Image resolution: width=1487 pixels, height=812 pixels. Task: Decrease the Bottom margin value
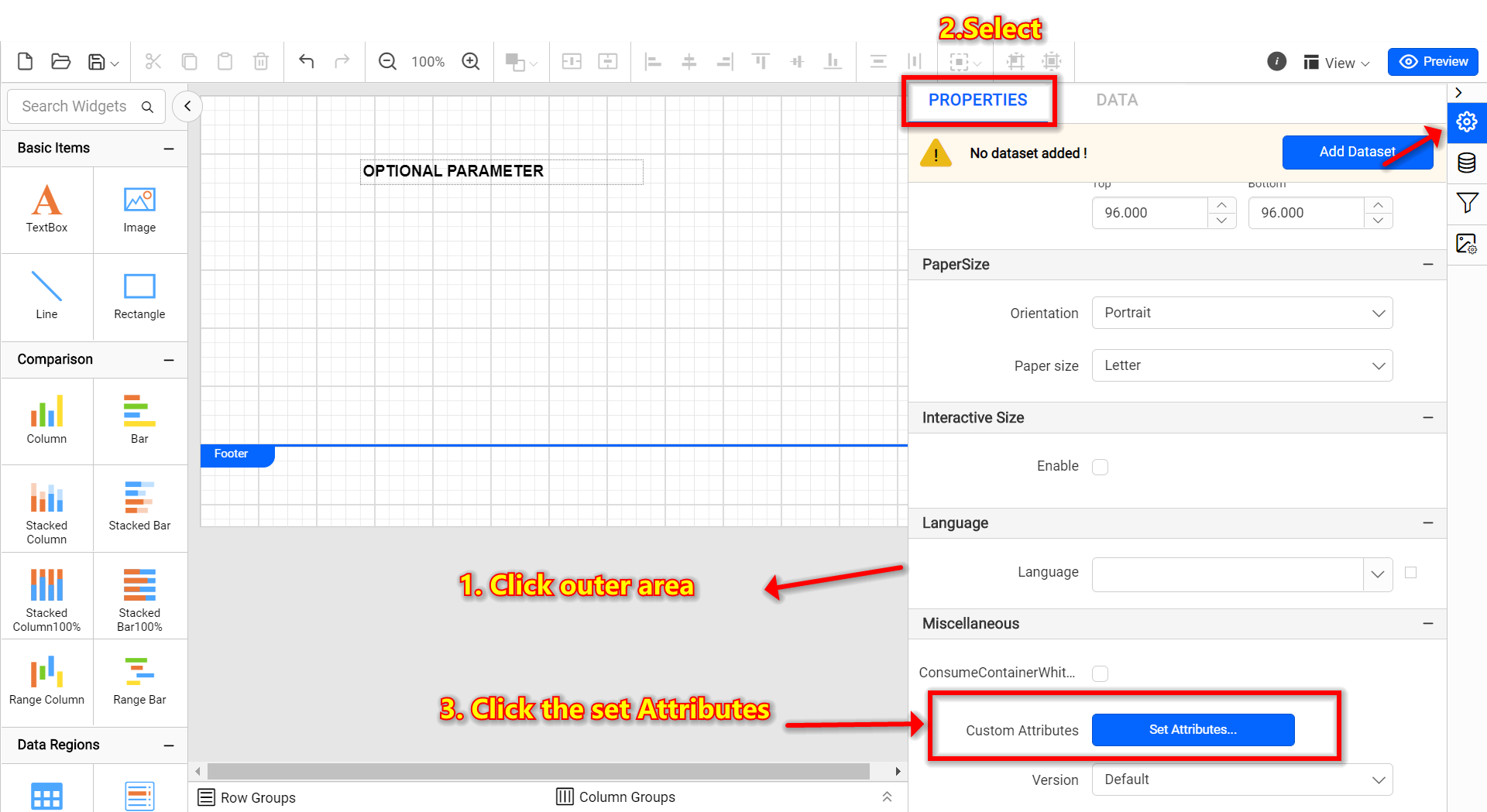pyautogui.click(x=1378, y=221)
